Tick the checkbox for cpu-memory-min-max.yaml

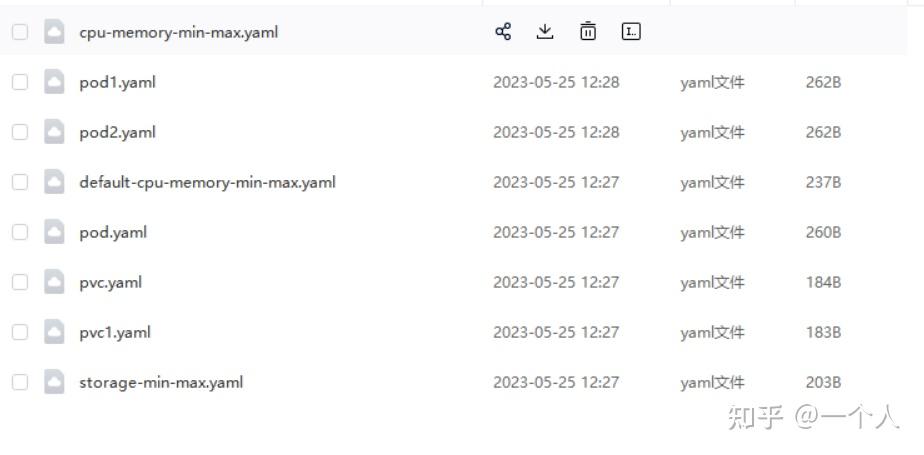20,32
